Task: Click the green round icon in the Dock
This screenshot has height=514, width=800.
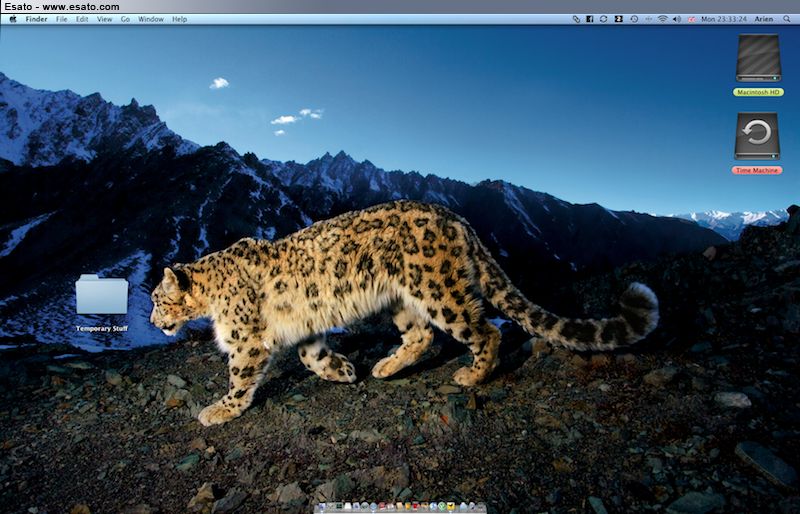Action: [x=442, y=506]
